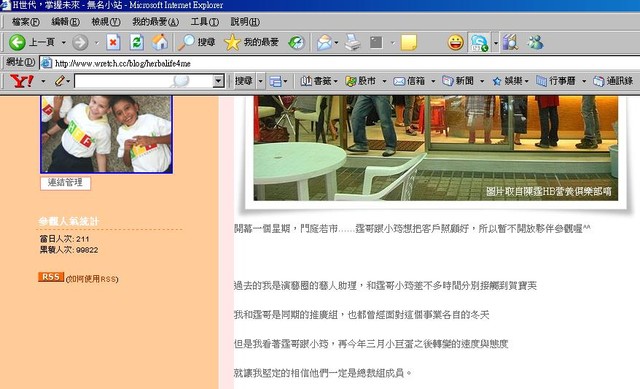Click the 累積人次: 99822 counter text
The height and width of the screenshot is (389, 640).
[69, 250]
